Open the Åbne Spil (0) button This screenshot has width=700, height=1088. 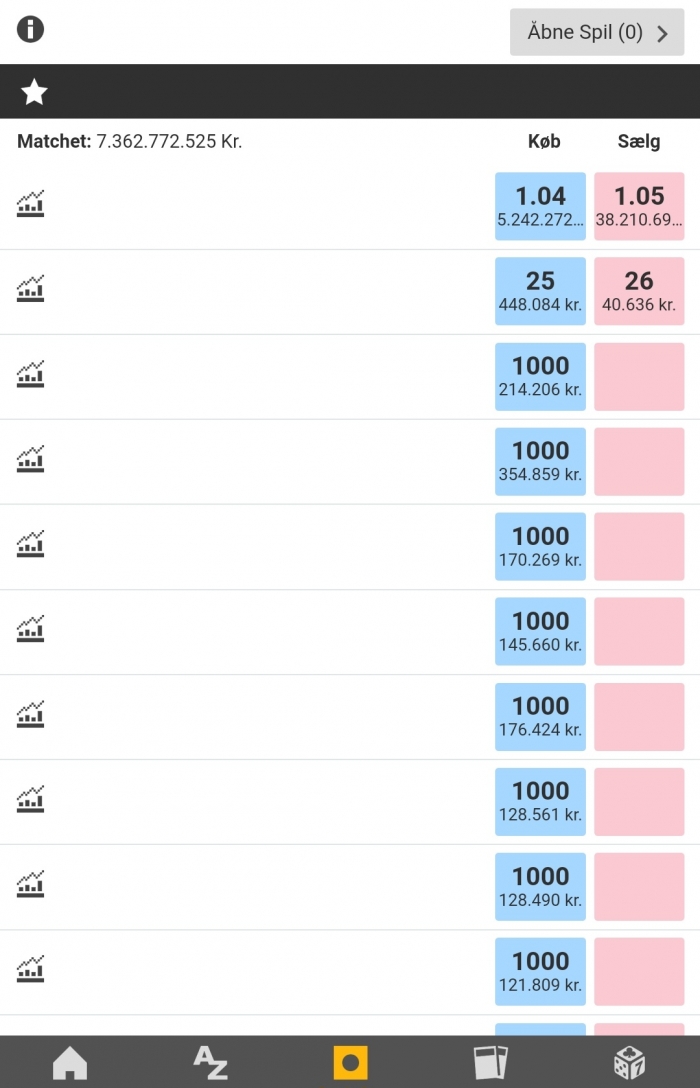point(597,32)
